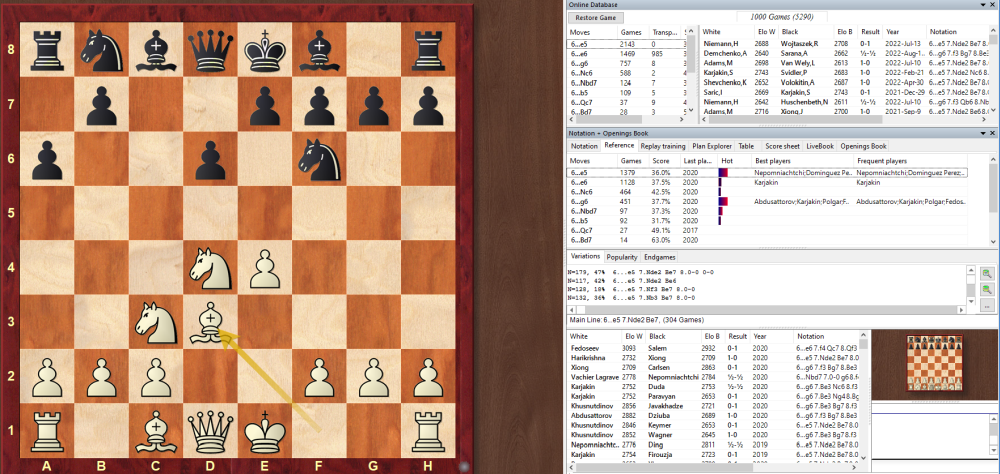Select 6...Nc6 row in the Reference table
1000x474 pixels.
[767, 191]
